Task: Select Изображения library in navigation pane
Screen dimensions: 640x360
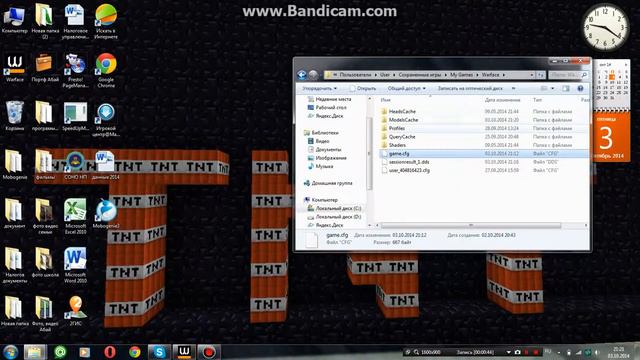Action: click(331, 158)
